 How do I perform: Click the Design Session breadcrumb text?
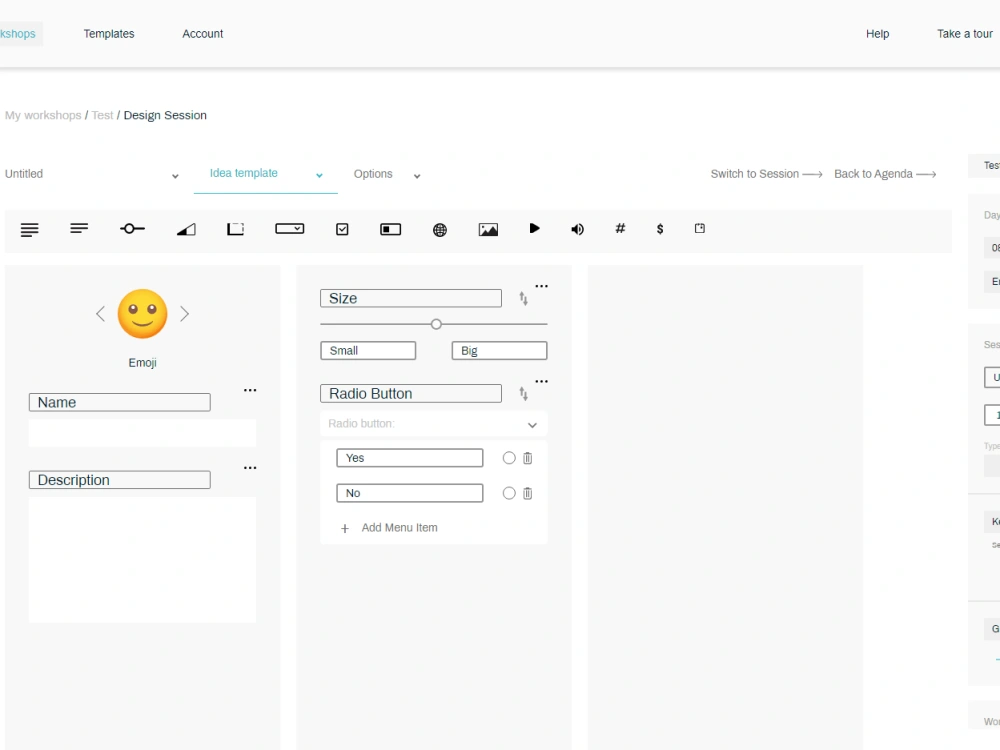165,115
